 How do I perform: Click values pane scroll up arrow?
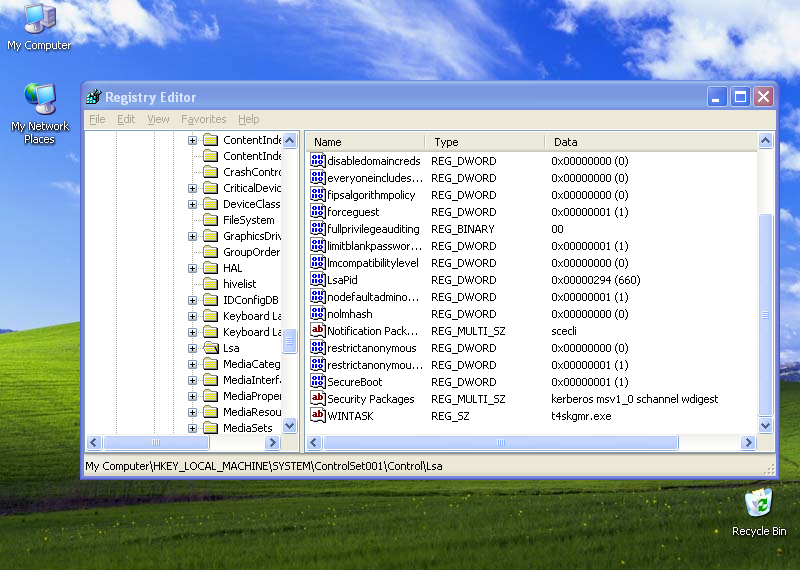(x=765, y=140)
